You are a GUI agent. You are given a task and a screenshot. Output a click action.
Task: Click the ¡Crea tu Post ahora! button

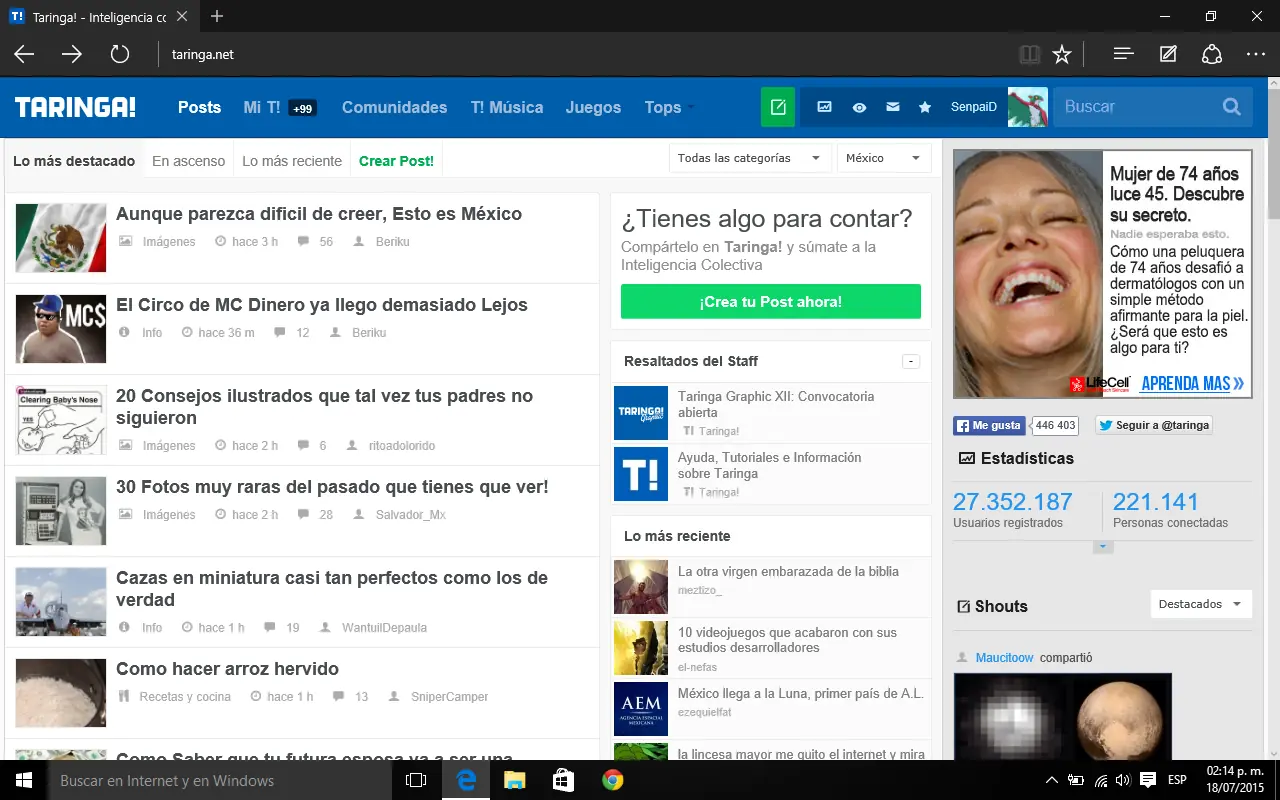770,301
